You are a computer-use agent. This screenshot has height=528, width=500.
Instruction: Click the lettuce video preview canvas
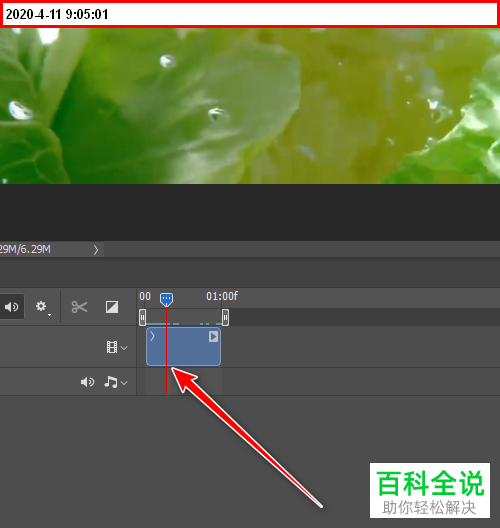pyautogui.click(x=250, y=106)
